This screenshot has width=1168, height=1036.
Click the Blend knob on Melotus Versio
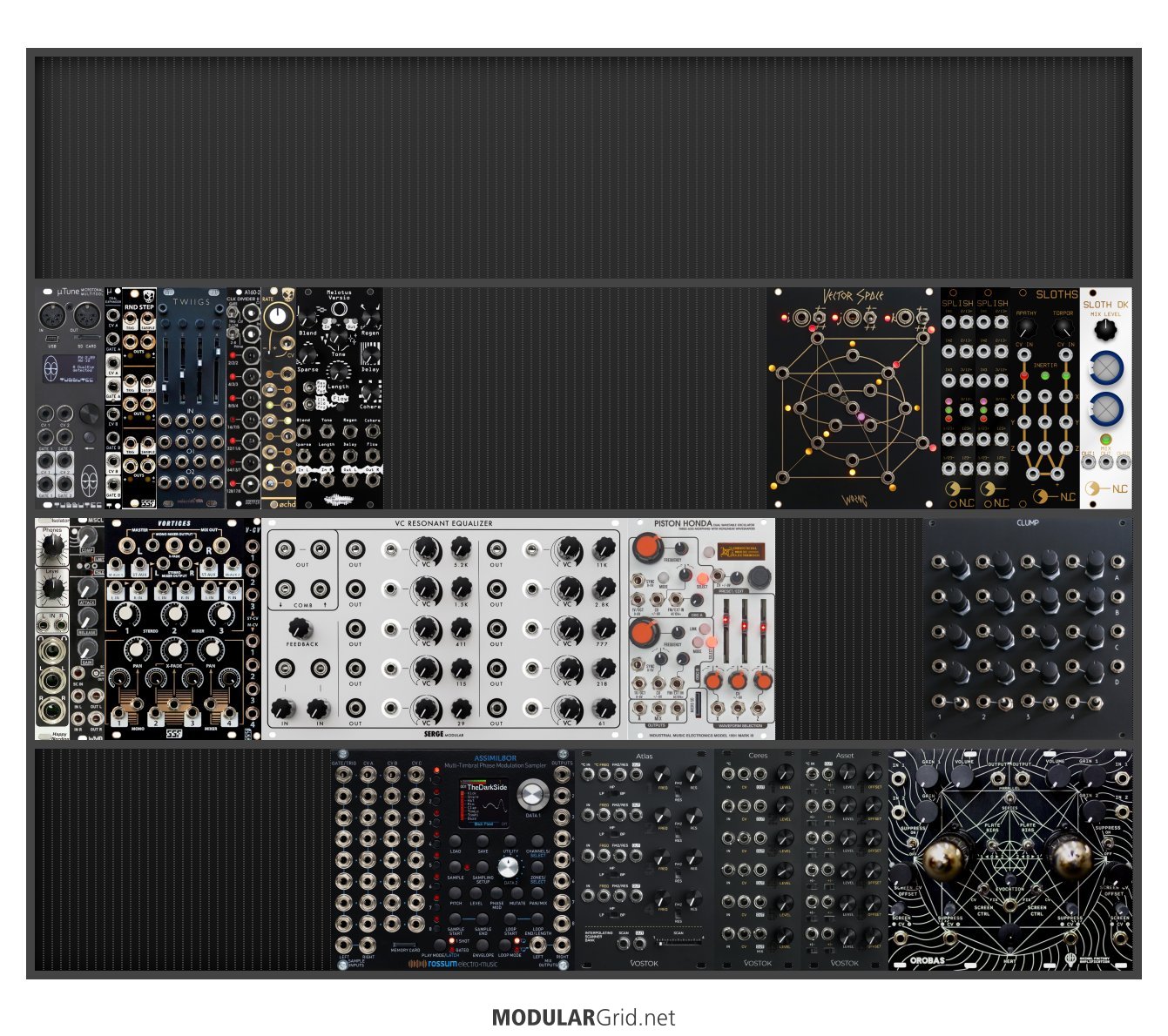pyautogui.click(x=307, y=317)
